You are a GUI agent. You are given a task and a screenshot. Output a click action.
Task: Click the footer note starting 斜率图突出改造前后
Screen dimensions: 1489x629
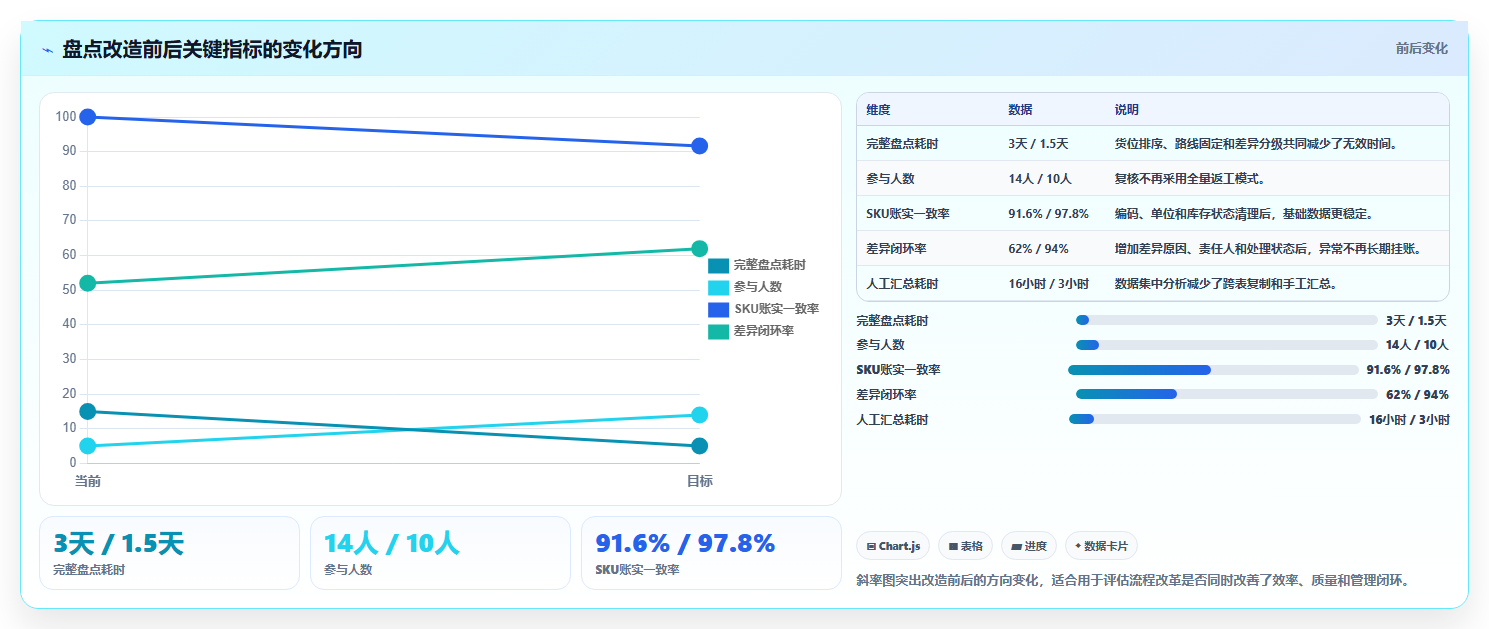tap(1132, 580)
